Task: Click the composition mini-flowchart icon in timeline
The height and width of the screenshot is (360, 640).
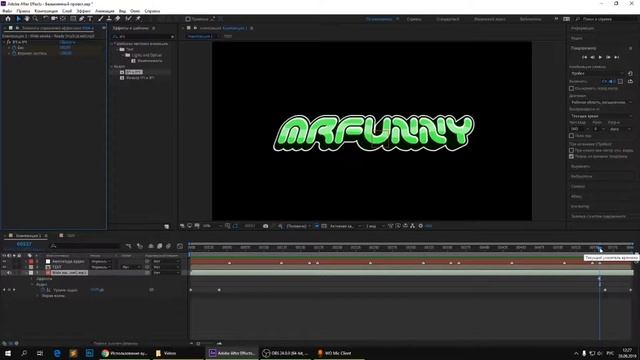Action: (129, 246)
